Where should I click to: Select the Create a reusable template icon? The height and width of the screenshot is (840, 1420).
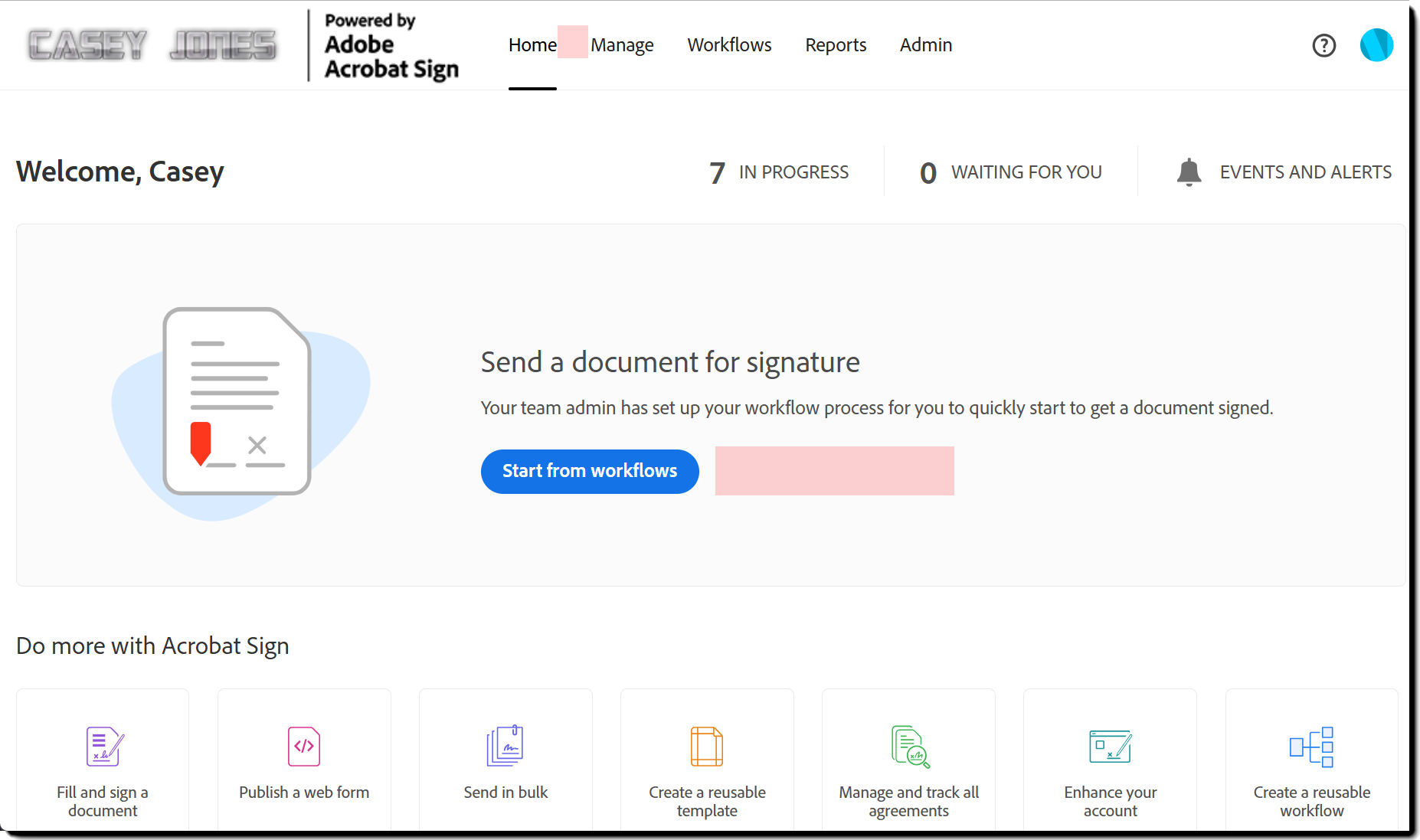pos(706,747)
